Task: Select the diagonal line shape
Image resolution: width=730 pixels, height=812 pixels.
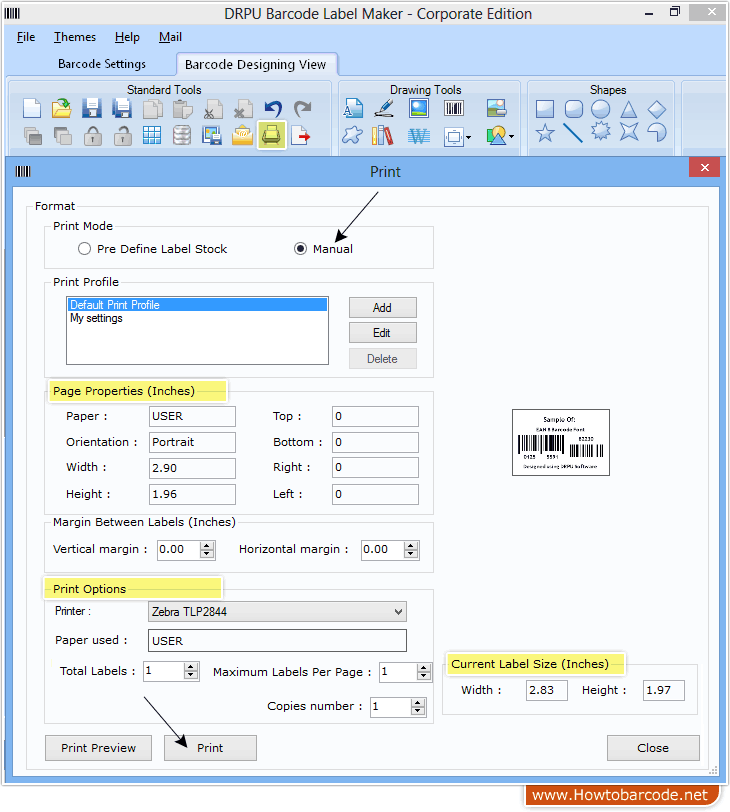Action: (573, 133)
